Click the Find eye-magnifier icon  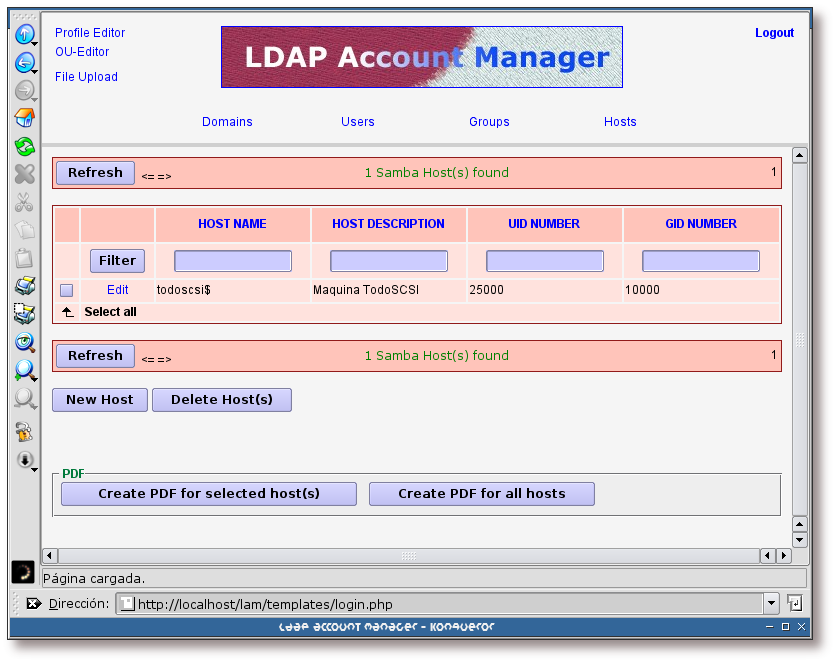[24, 342]
